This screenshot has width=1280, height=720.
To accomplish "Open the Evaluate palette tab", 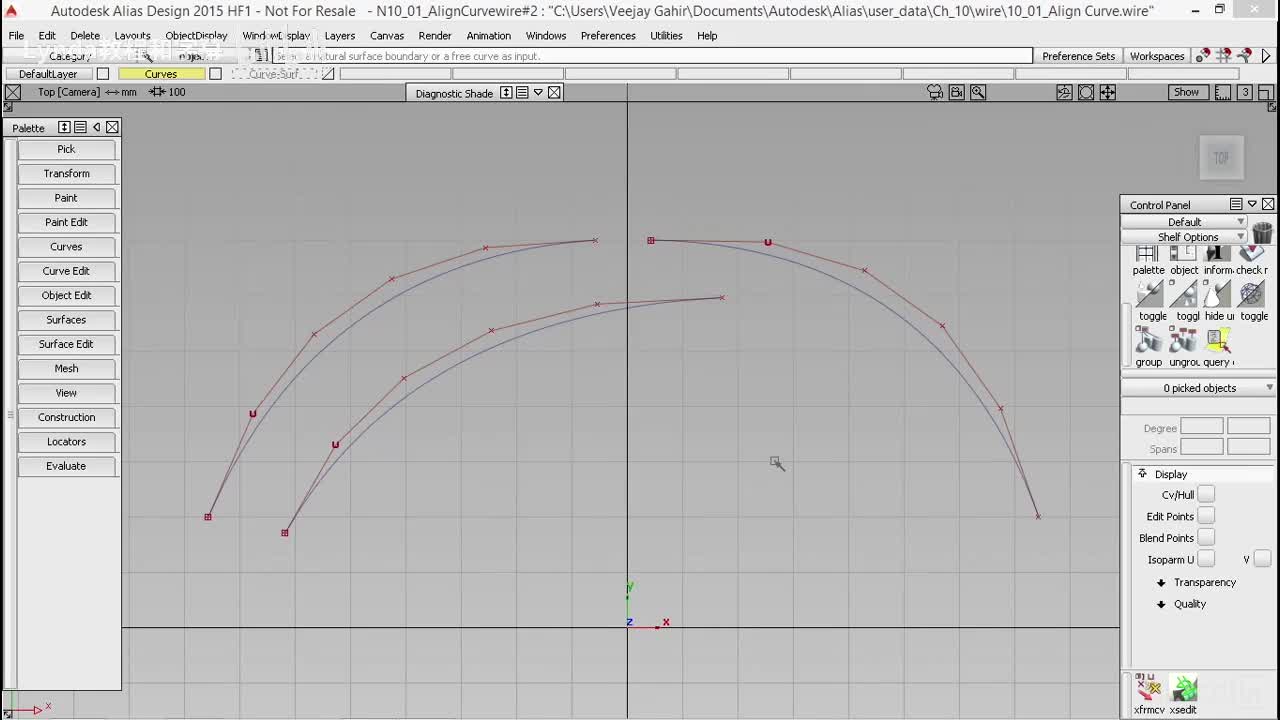I will pyautogui.click(x=66, y=466).
